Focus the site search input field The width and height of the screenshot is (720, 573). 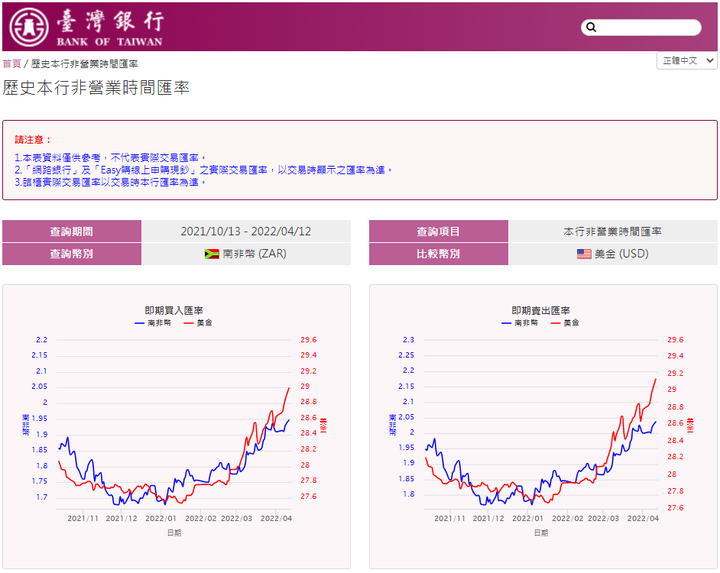pyautogui.click(x=641, y=27)
